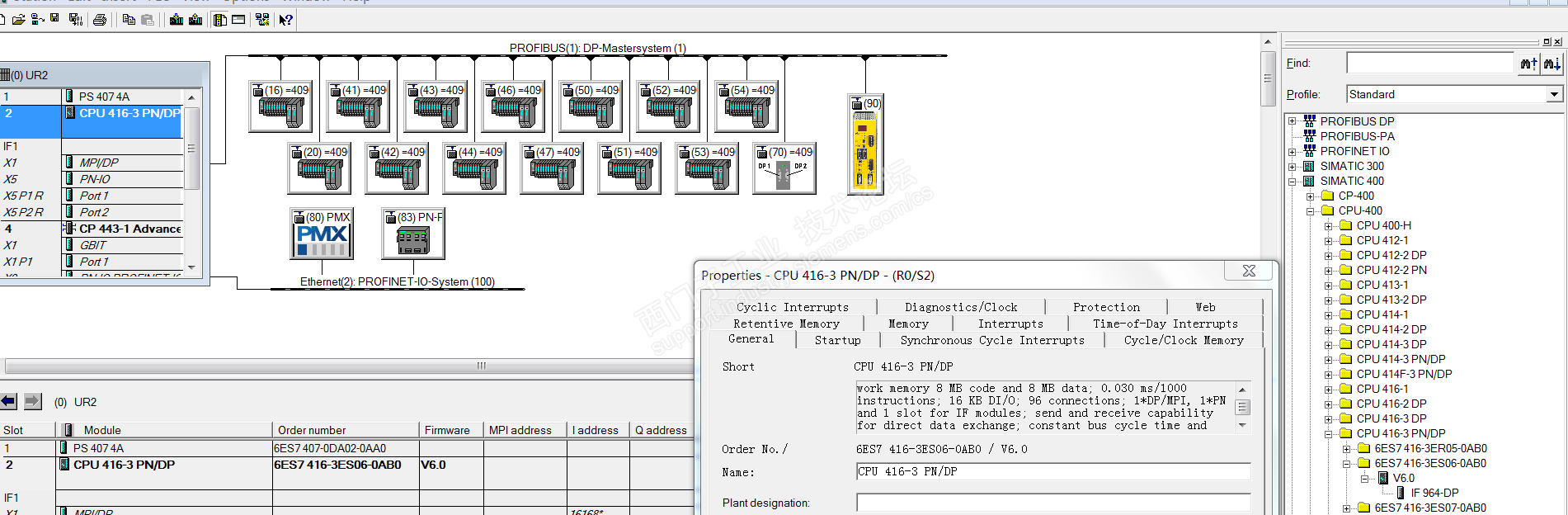This screenshot has width=1568, height=515.
Task: Switch to the Protection tab
Action: (x=1106, y=307)
